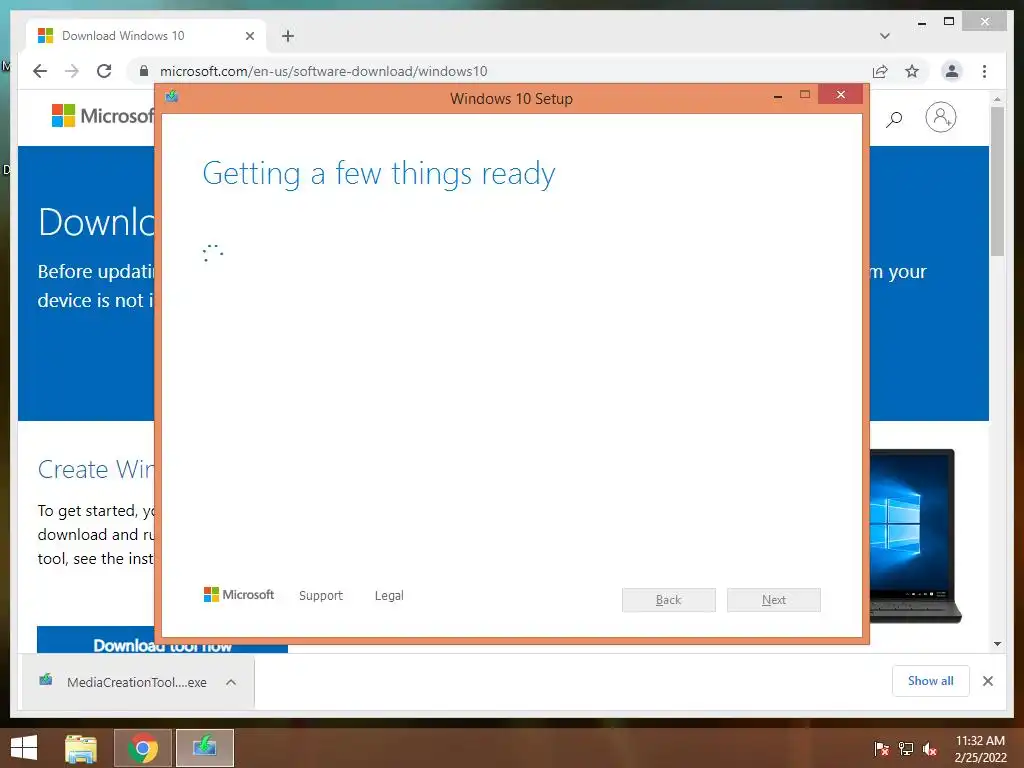1024x768 pixels.
Task: Open File Explorer from taskbar
Action: [81, 748]
